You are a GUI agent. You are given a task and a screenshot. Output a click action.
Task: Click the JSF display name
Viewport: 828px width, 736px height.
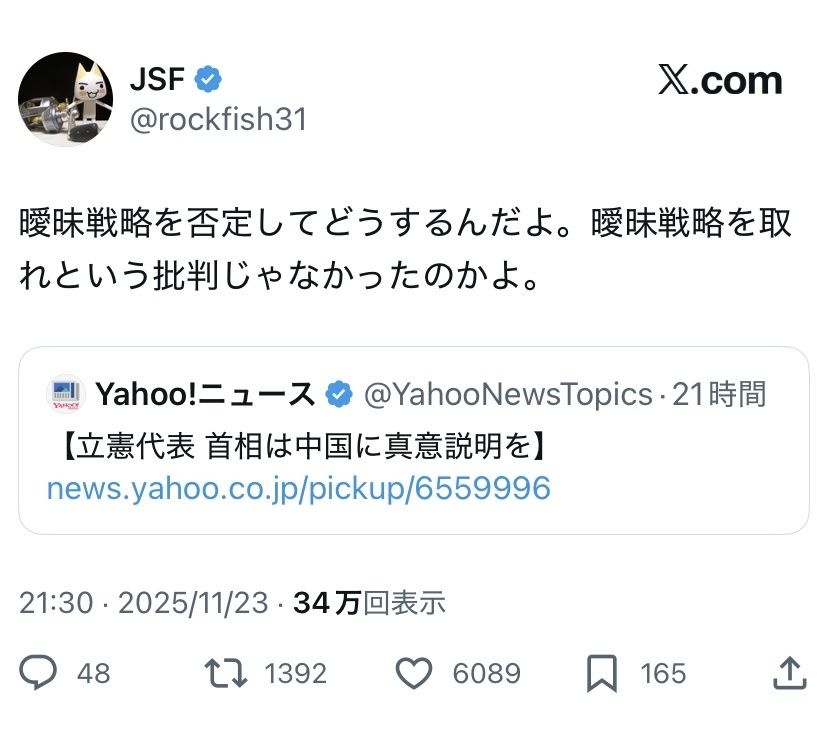[x=157, y=79]
